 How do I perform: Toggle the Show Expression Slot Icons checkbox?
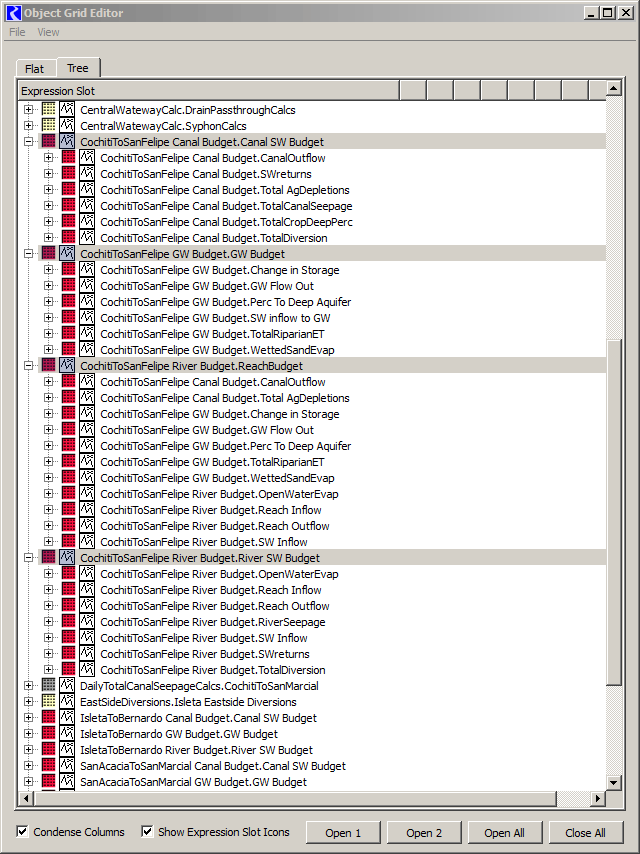click(147, 832)
